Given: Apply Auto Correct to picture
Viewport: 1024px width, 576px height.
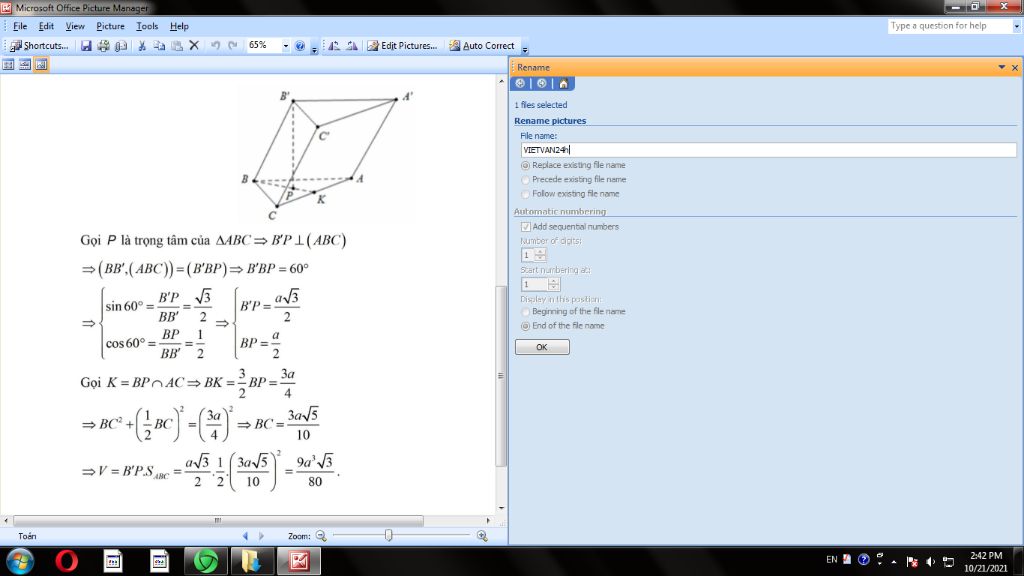Looking at the screenshot, I should (x=482, y=46).
